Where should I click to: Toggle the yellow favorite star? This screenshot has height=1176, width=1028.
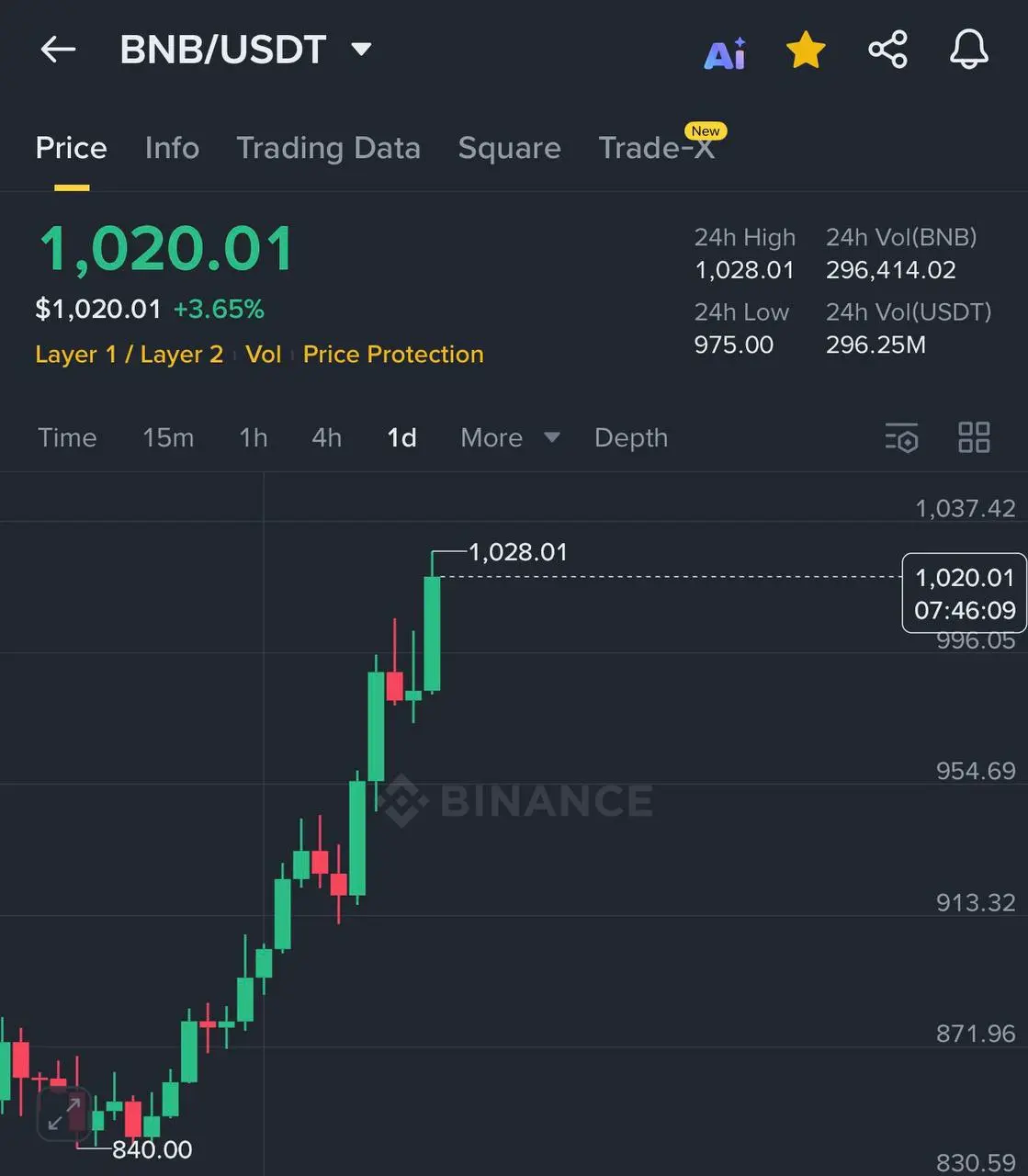click(807, 50)
